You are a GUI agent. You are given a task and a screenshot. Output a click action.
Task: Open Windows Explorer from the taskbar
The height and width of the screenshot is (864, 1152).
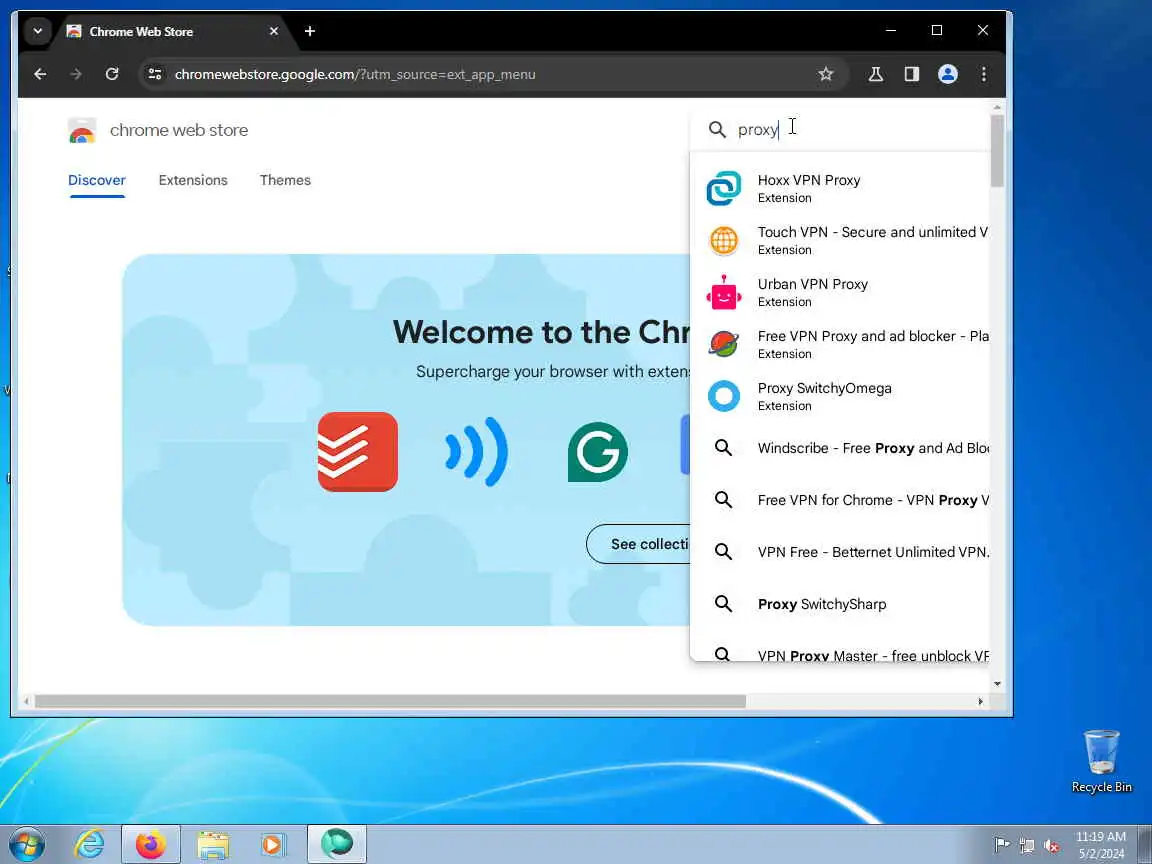point(213,845)
